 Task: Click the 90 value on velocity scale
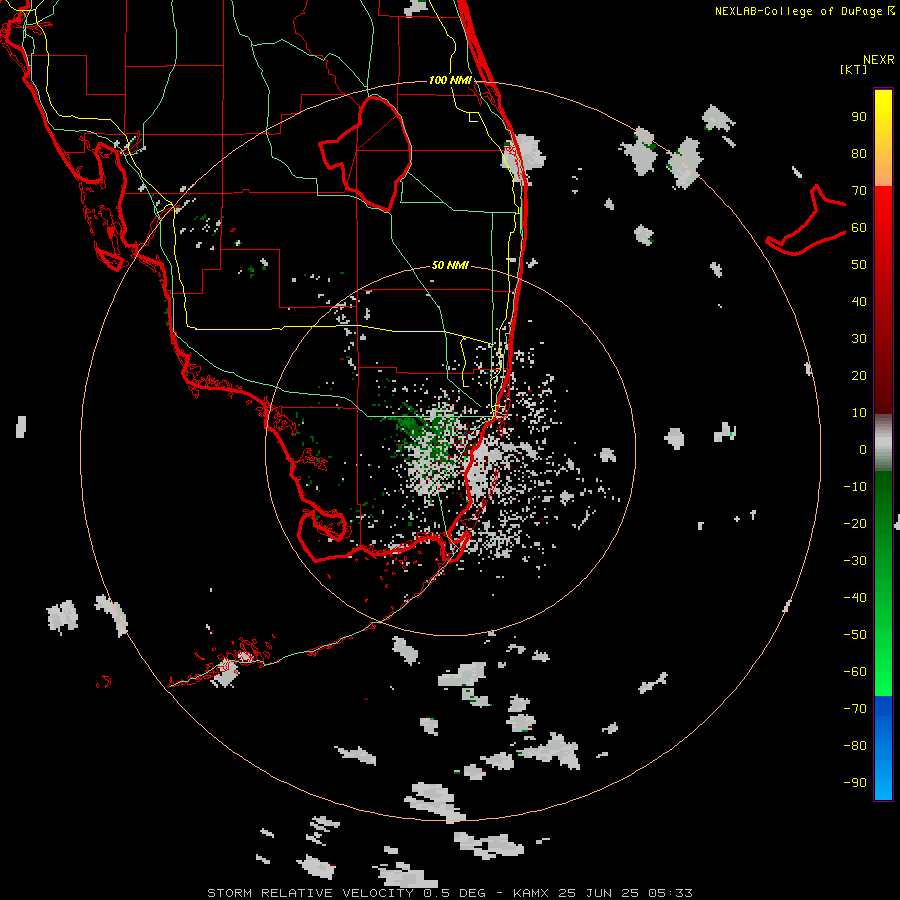click(859, 117)
